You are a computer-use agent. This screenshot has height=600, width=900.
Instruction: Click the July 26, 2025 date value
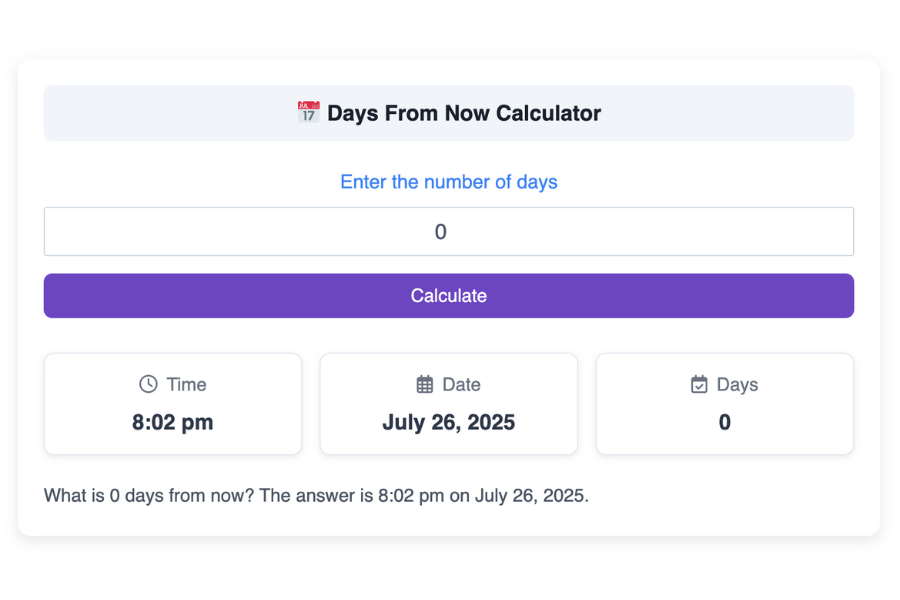point(448,422)
